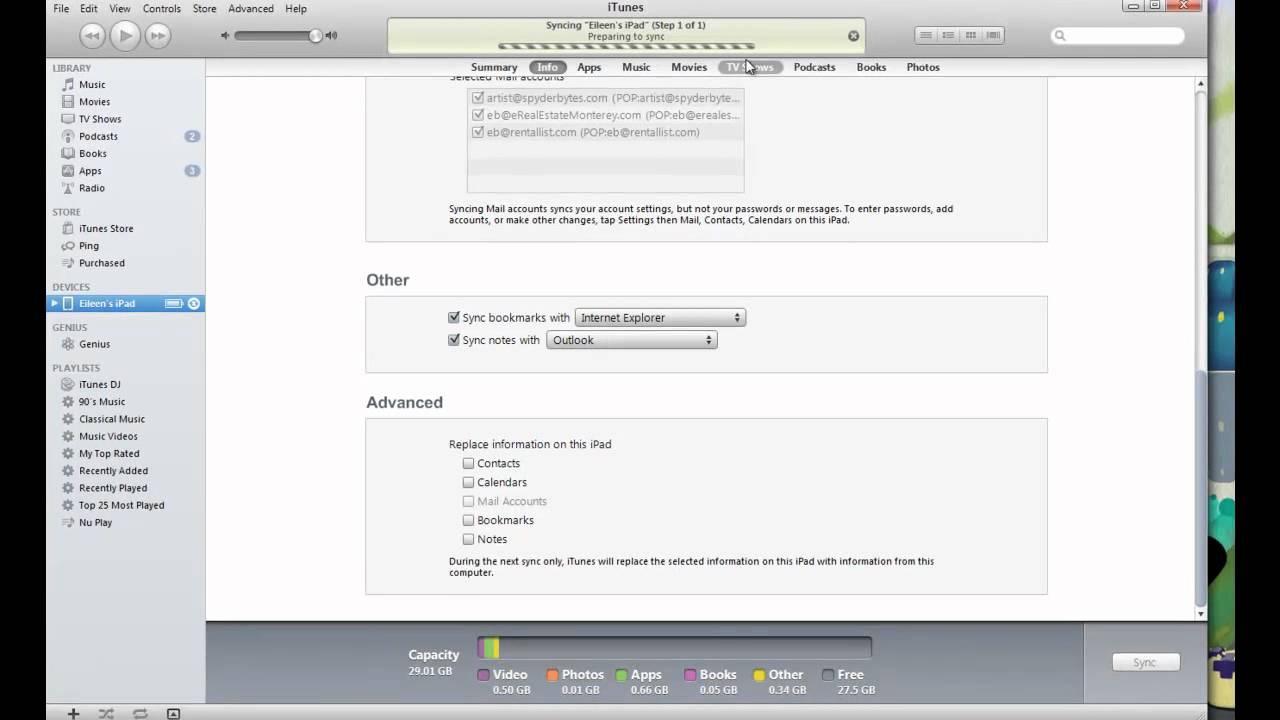Switch to album list view icon

coord(948,35)
